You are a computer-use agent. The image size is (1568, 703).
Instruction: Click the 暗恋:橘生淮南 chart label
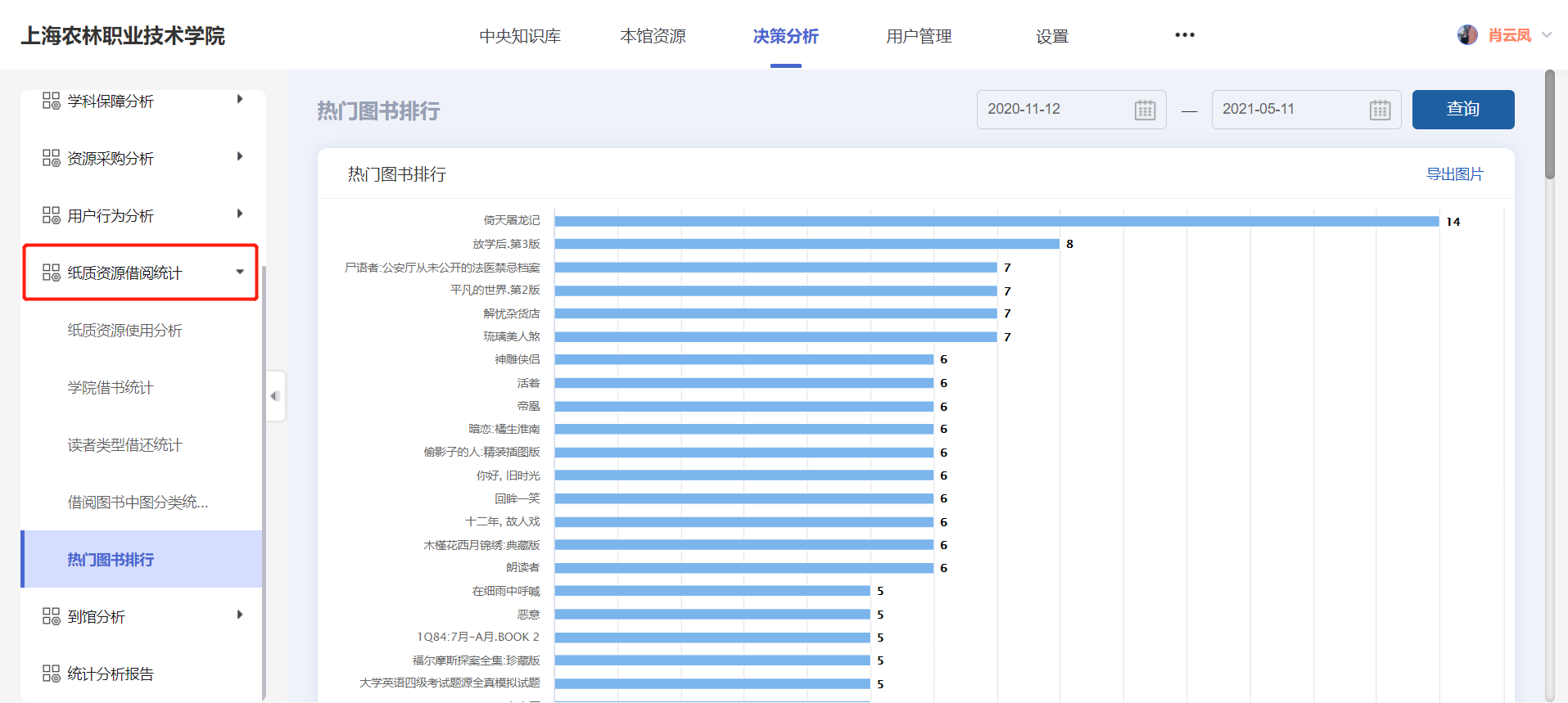click(504, 429)
